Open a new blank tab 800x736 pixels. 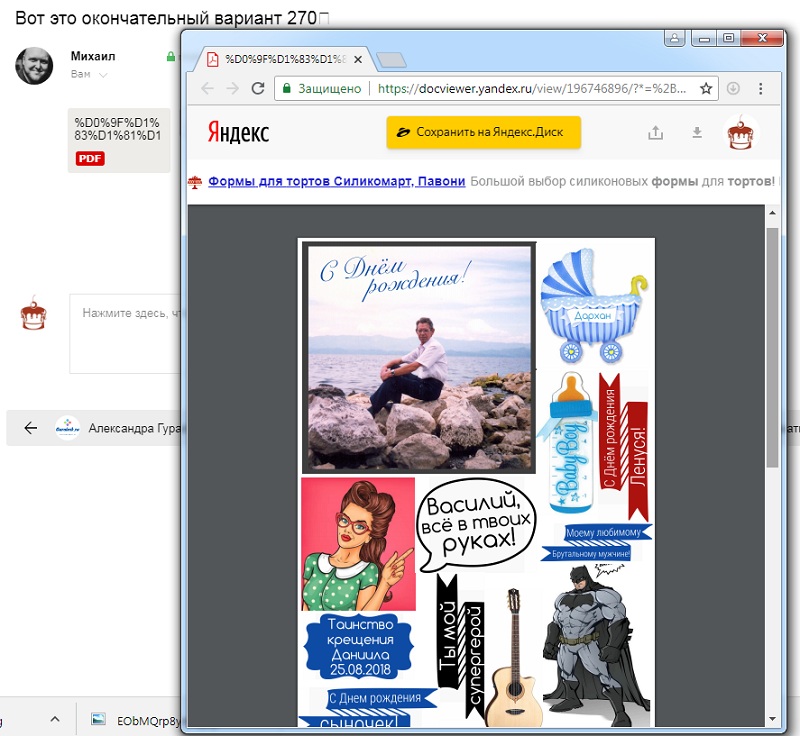pyautogui.click(x=391, y=60)
